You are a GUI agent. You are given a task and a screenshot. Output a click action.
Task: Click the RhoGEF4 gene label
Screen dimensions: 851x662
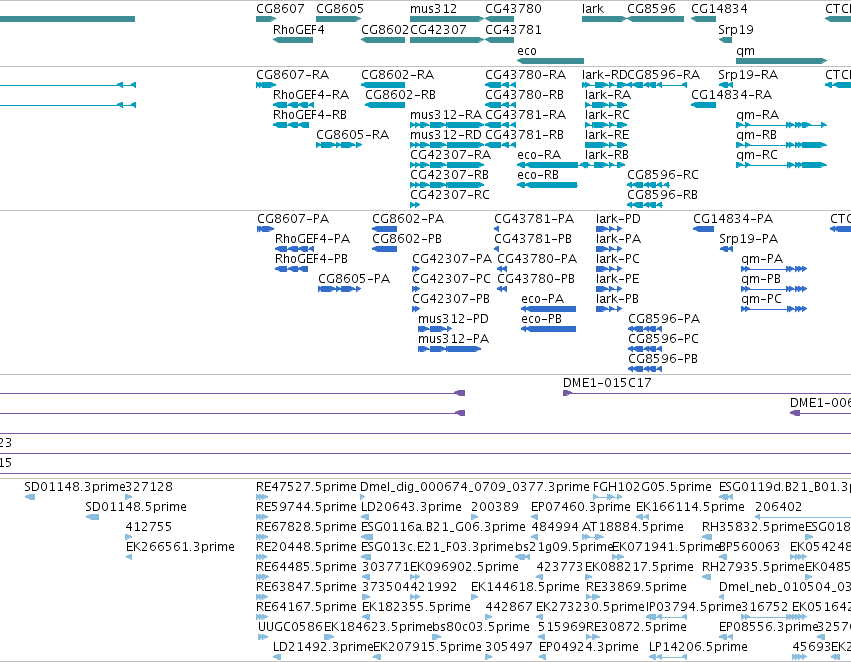tap(299, 30)
